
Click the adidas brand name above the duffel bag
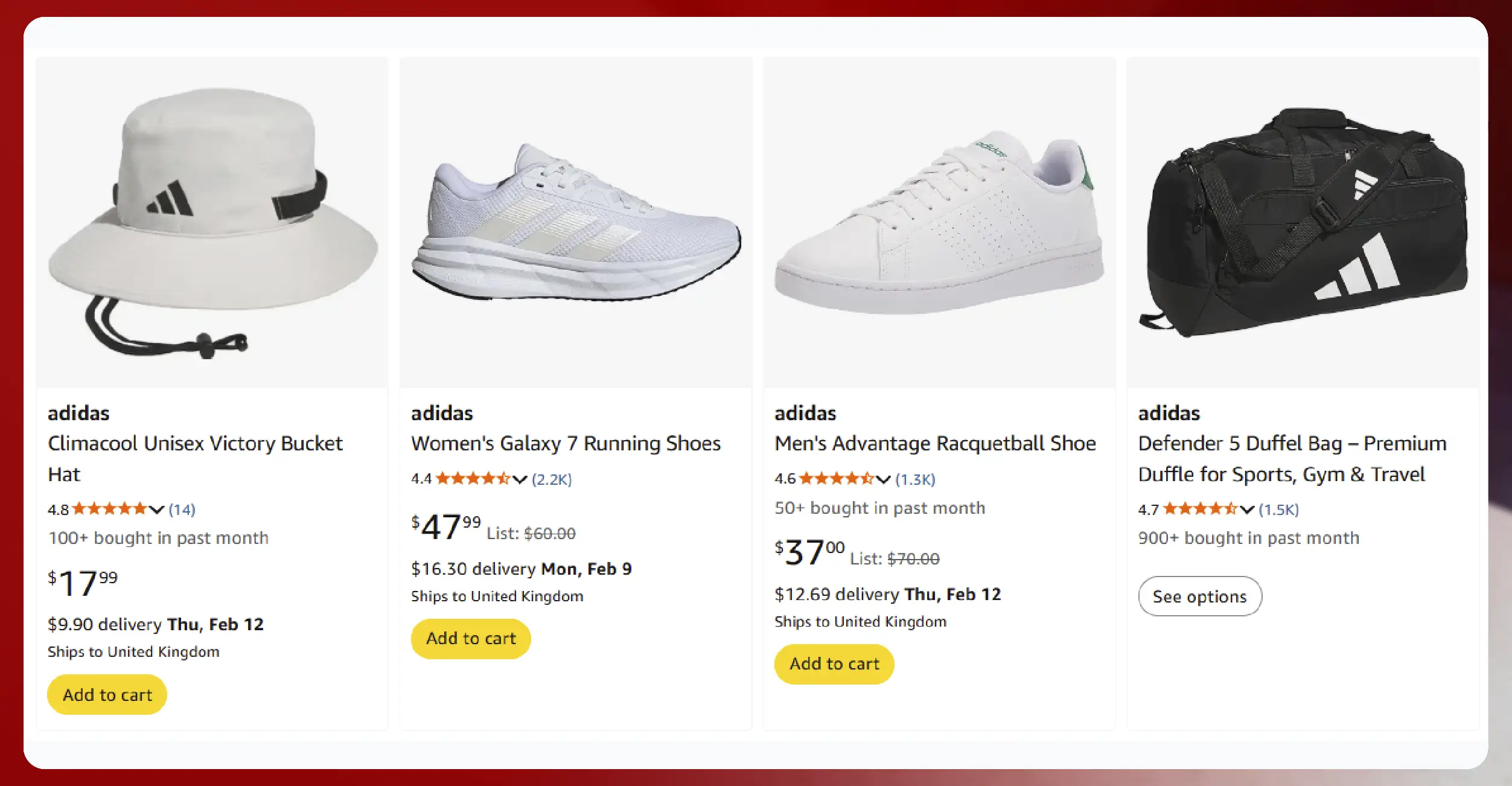pyautogui.click(x=1169, y=413)
